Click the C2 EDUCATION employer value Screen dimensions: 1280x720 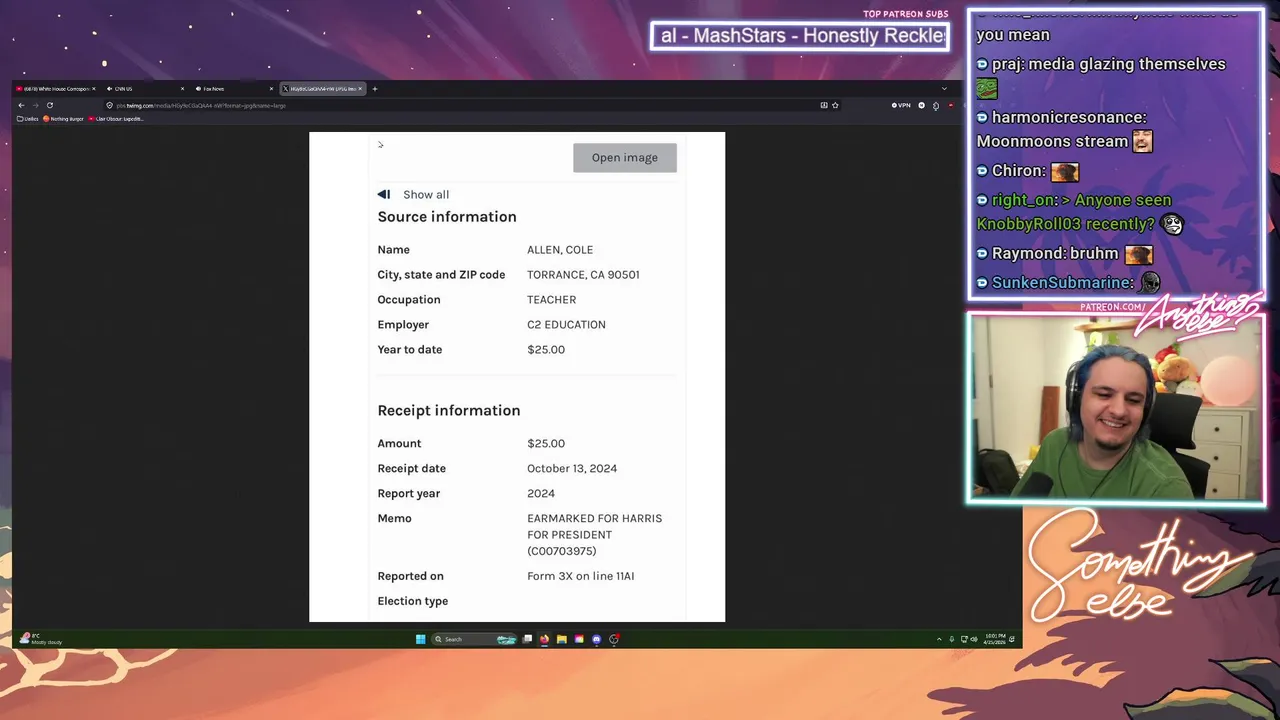566,325
